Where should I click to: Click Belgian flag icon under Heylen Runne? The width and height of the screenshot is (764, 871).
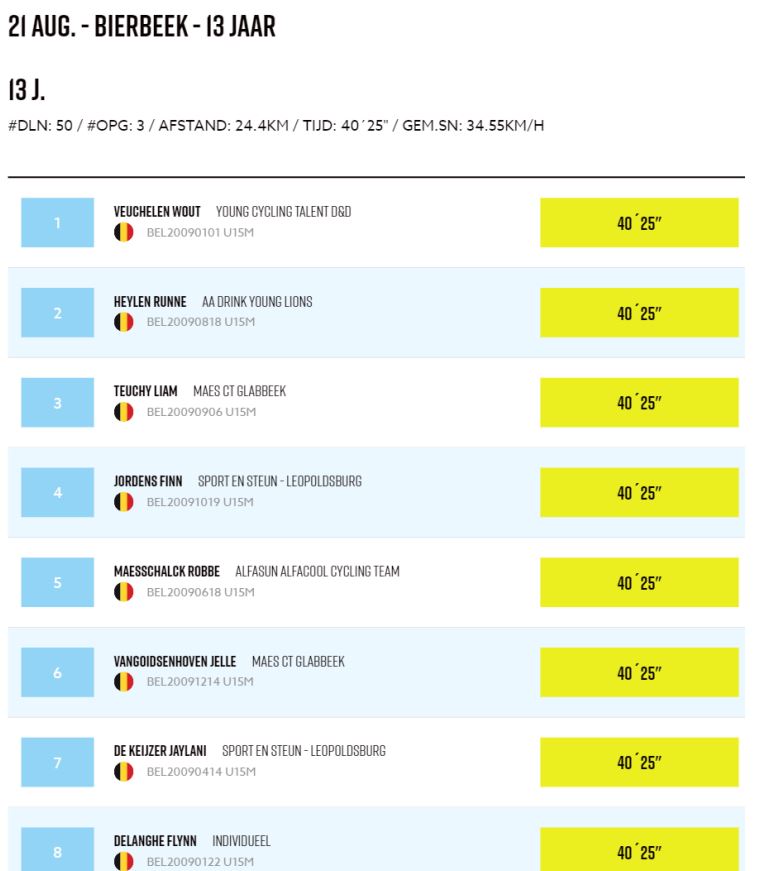pyautogui.click(x=124, y=322)
